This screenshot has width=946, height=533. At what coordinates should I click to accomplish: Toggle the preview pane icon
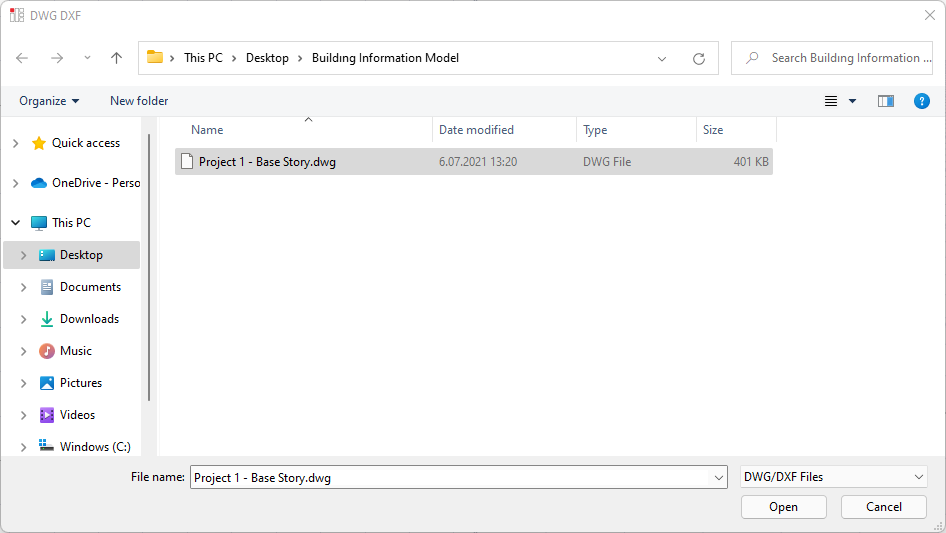tap(885, 101)
